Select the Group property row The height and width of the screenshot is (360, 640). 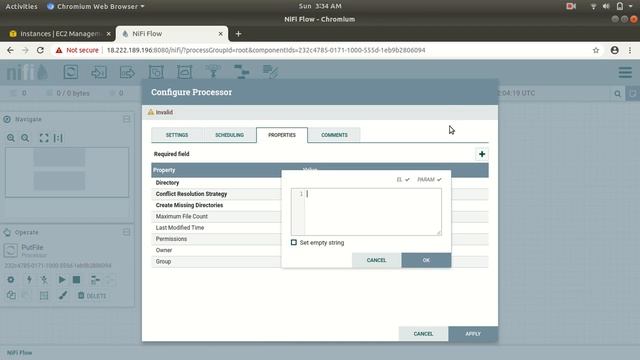[x=216, y=262]
